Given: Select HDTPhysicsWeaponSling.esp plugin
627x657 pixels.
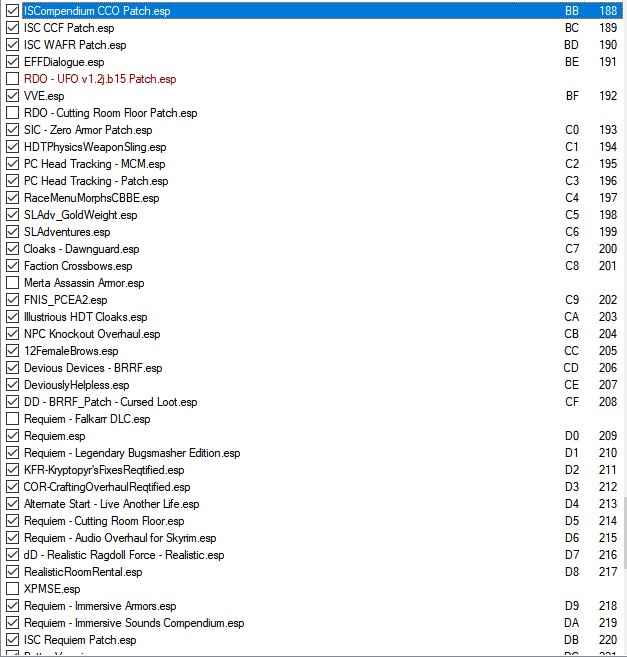Looking at the screenshot, I should [x=95, y=147].
